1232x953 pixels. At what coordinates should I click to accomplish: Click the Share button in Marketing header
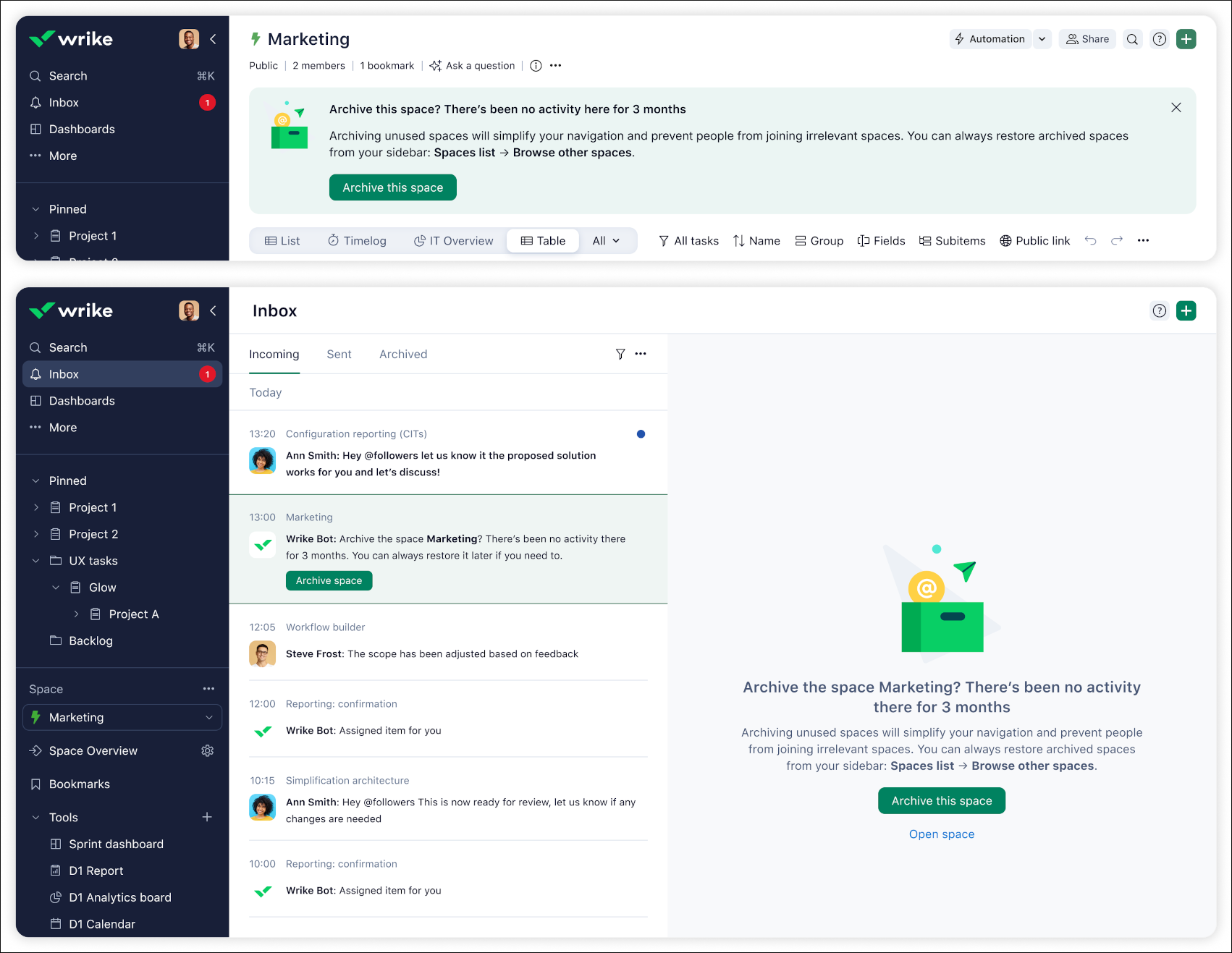1087,39
